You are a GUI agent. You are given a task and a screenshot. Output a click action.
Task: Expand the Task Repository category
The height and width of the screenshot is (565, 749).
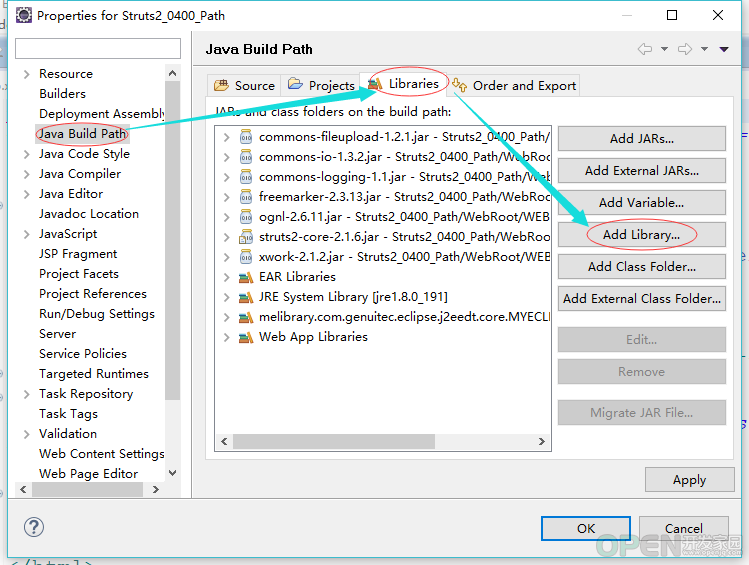point(27,394)
